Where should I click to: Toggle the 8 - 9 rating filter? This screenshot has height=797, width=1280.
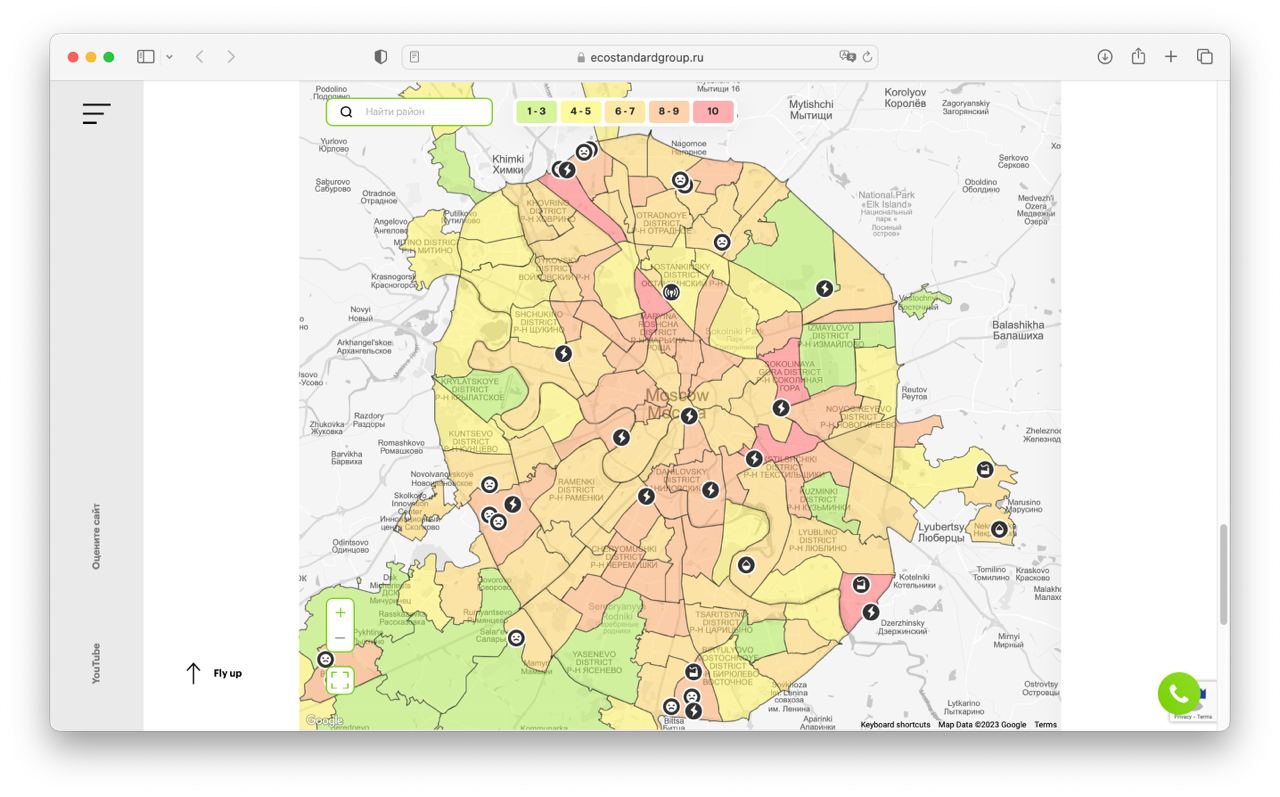tap(669, 112)
